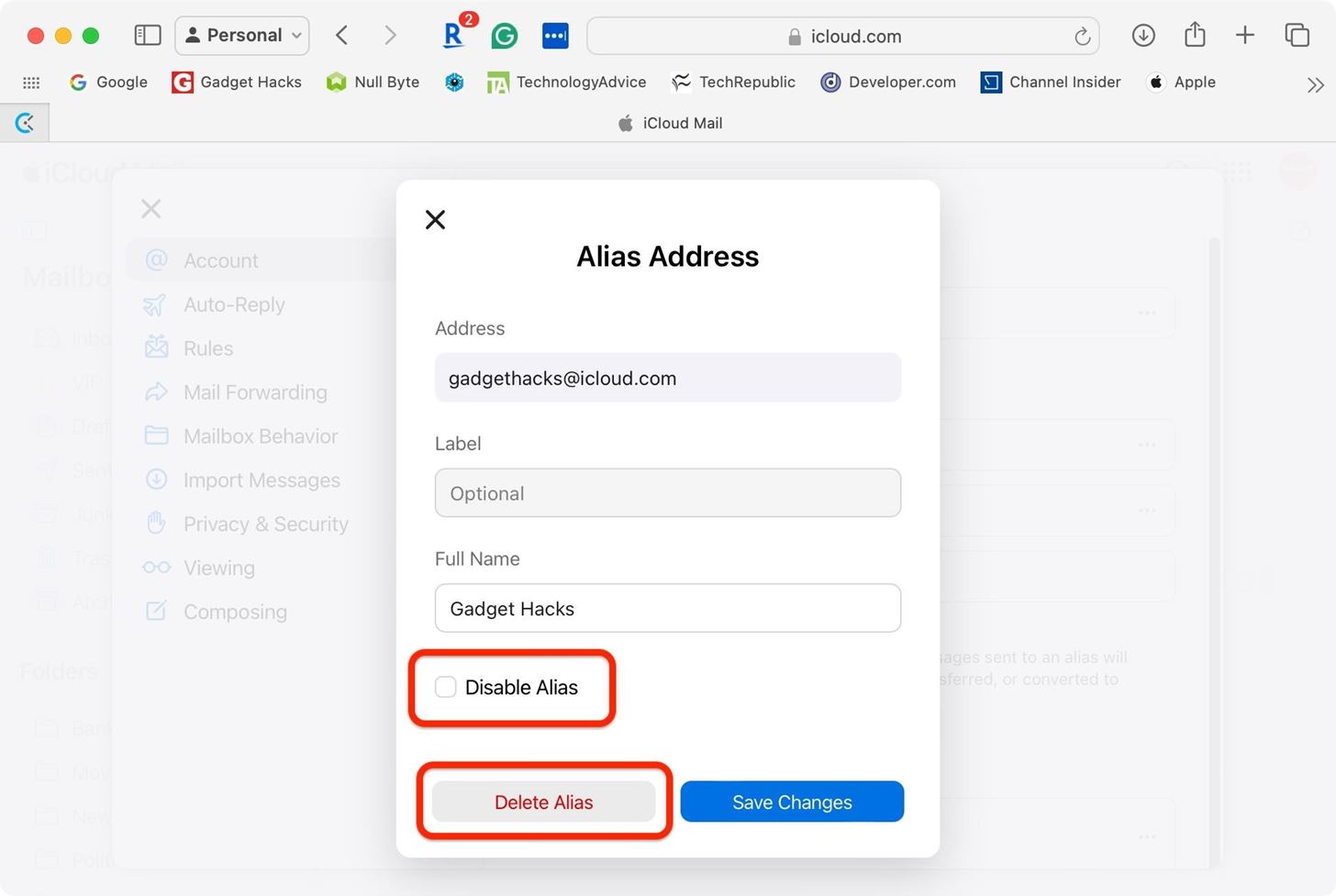The height and width of the screenshot is (896, 1336).
Task: Click the icloud.com address bar
Action: [x=843, y=36]
